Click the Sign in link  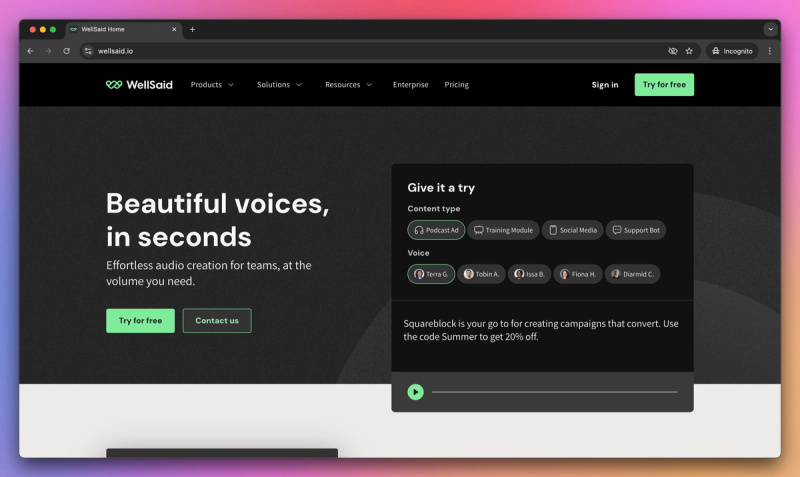pos(605,85)
